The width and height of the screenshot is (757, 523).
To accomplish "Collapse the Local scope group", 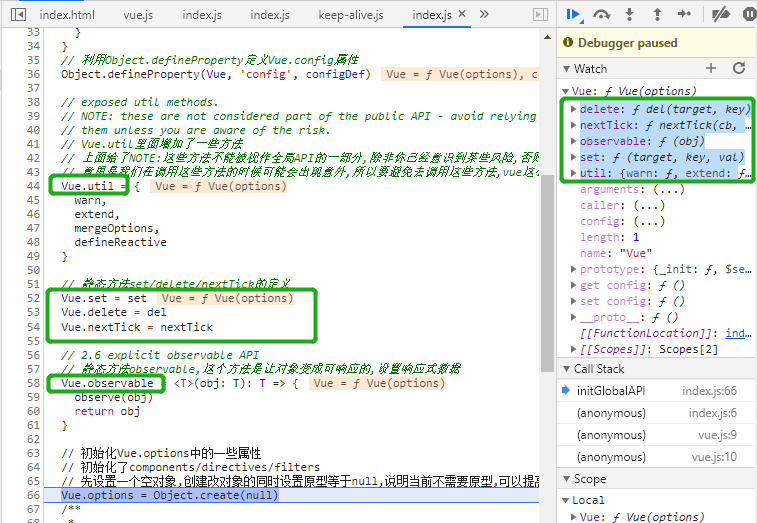I will [x=566, y=500].
